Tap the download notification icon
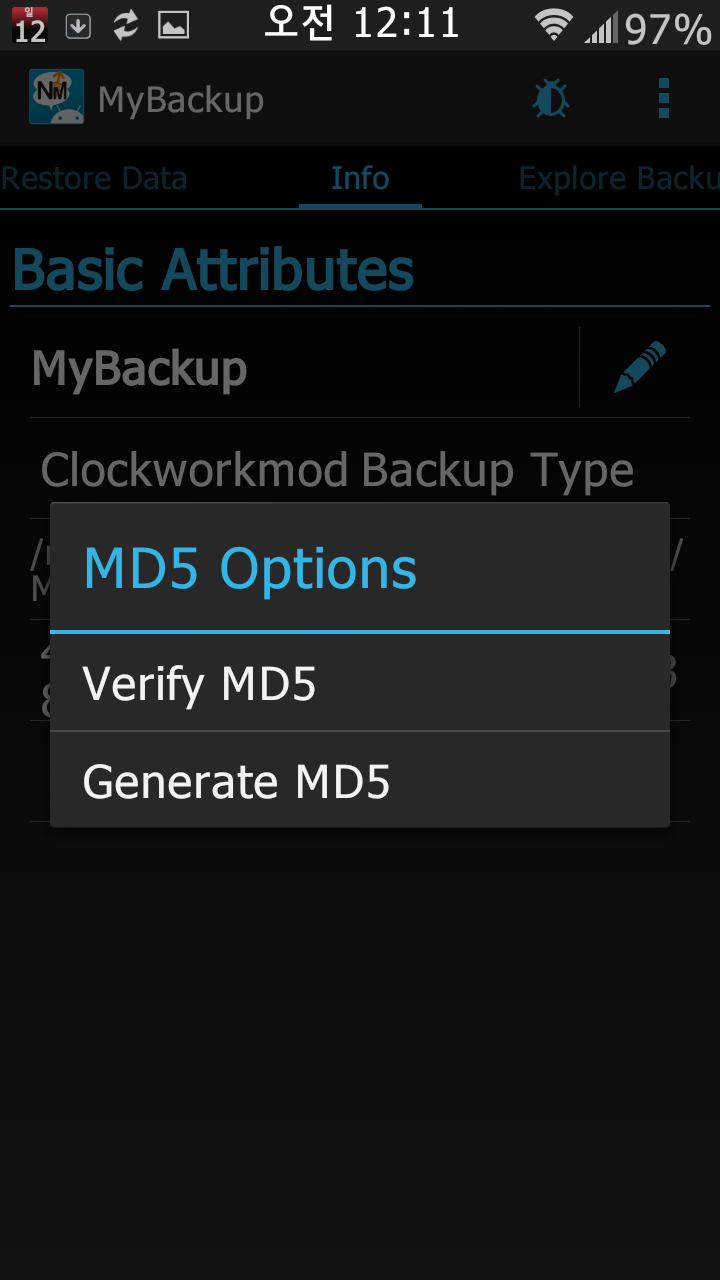 78,26
